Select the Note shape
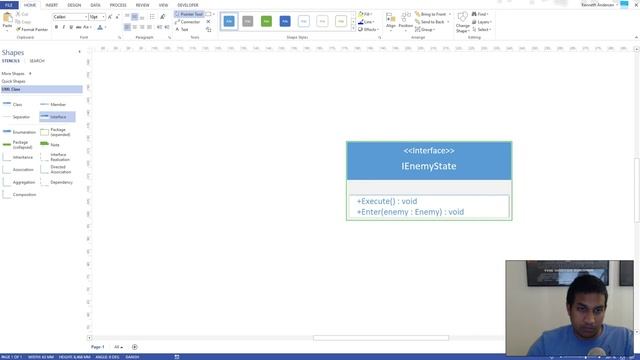The image size is (640, 360). point(50,144)
